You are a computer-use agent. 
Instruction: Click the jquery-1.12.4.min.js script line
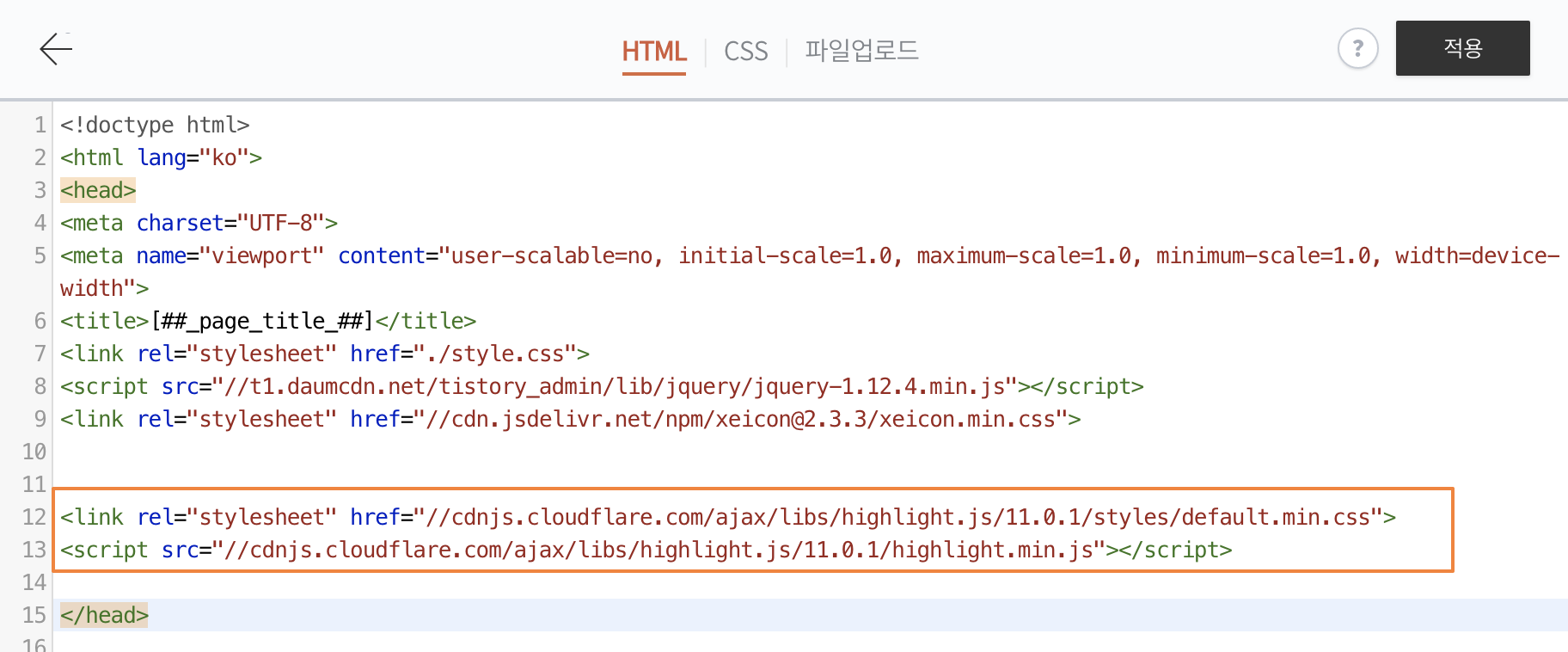pyautogui.click(x=602, y=386)
